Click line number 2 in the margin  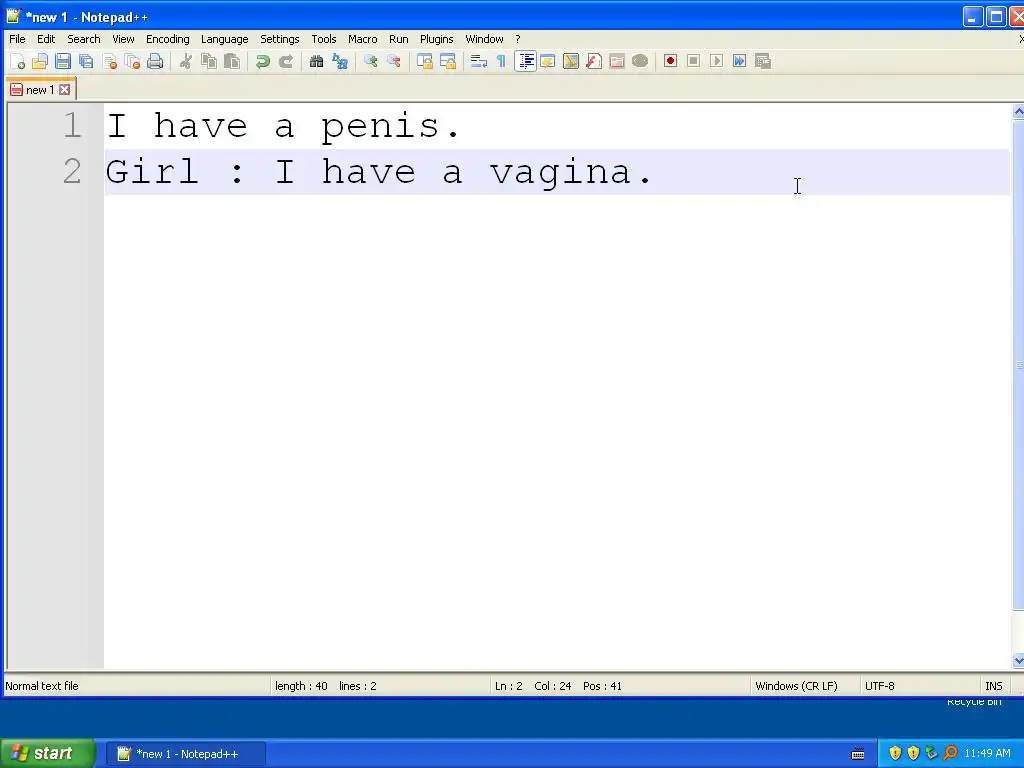click(72, 172)
